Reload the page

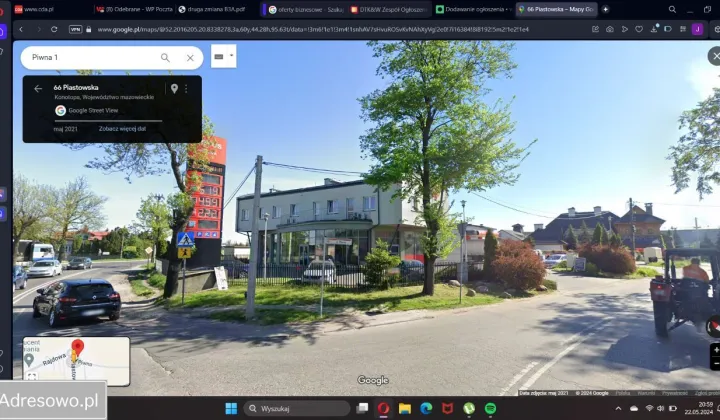54,29
